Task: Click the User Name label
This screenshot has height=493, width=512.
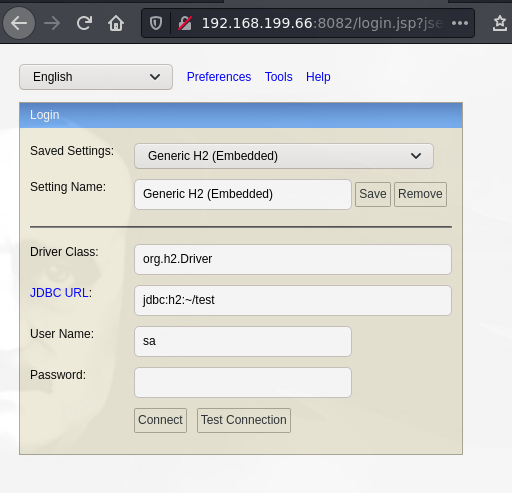Action: click(62, 334)
